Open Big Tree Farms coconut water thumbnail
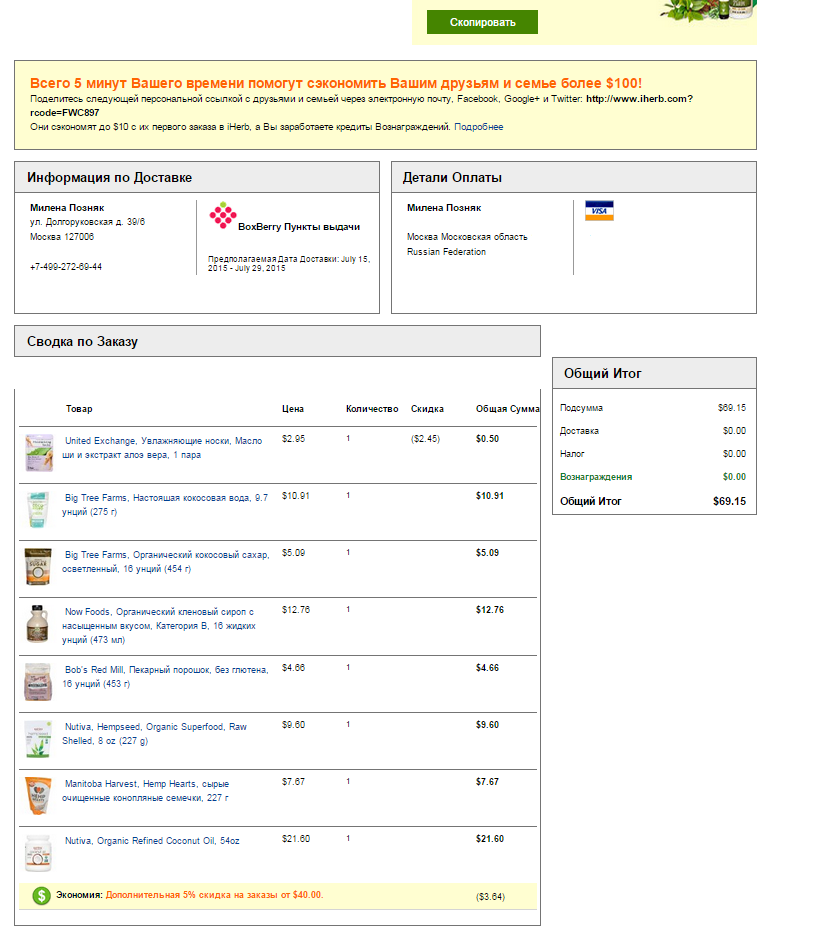This screenshot has height=926, width=834. pos(38,510)
